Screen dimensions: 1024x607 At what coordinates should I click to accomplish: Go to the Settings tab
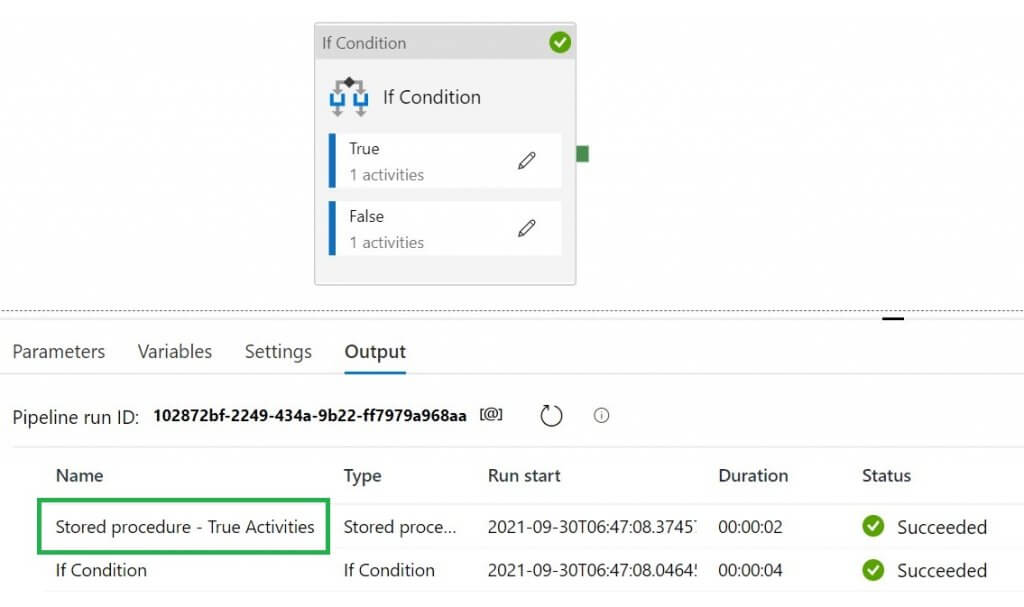(278, 352)
